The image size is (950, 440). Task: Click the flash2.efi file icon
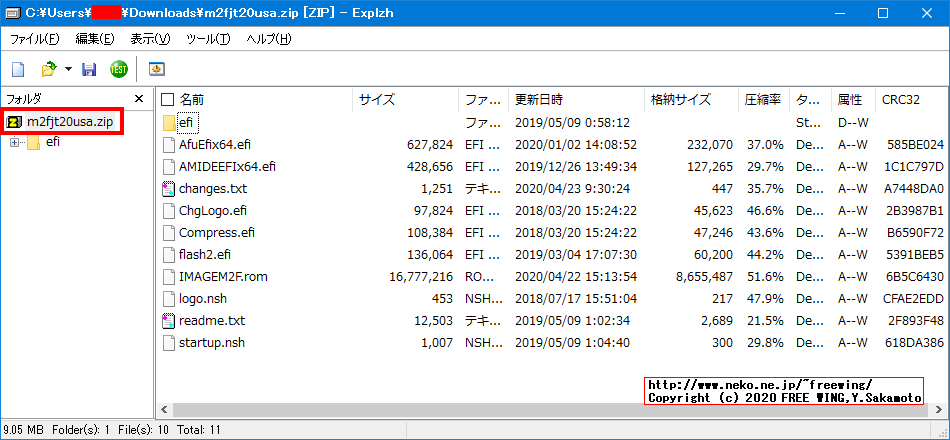click(x=169, y=255)
